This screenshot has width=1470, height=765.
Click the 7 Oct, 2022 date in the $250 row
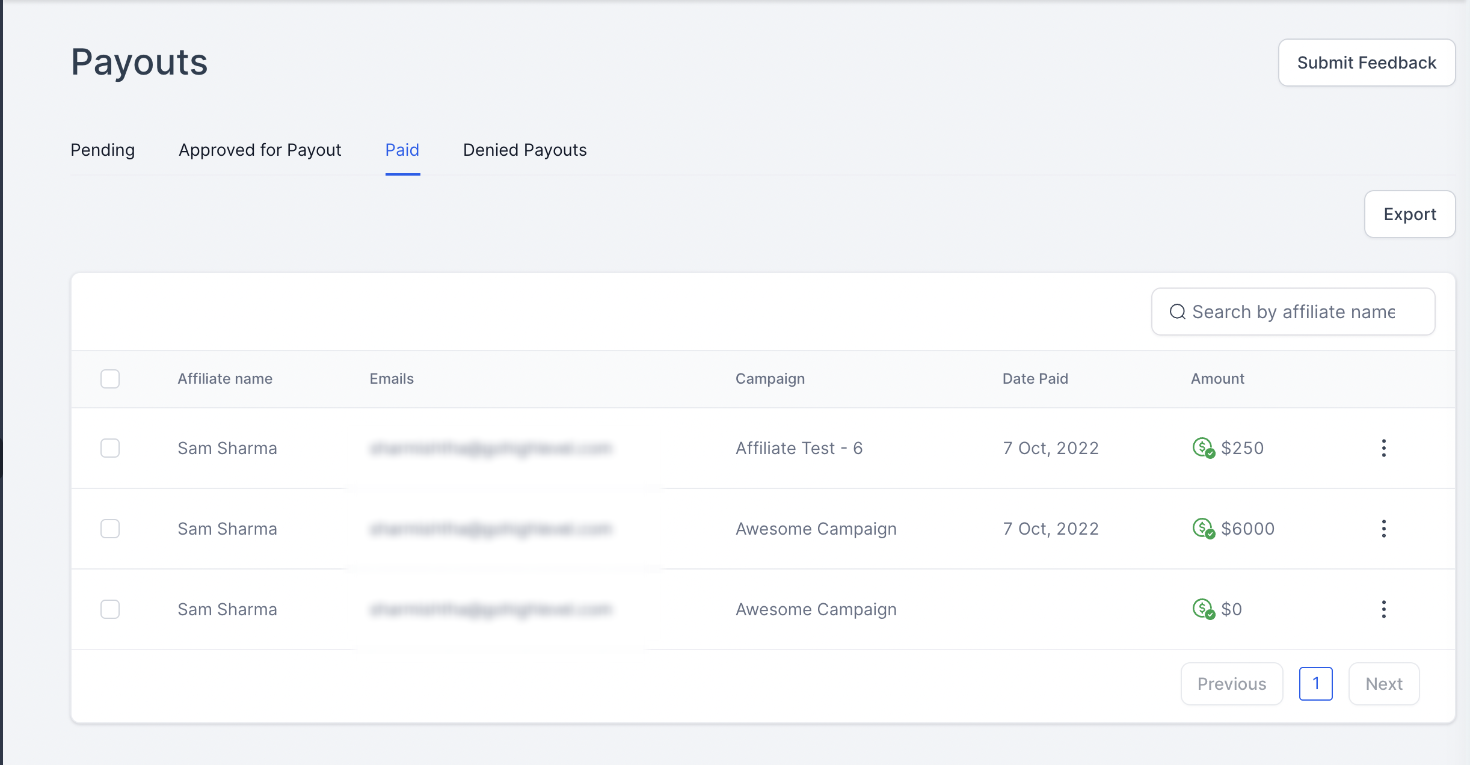(1051, 448)
